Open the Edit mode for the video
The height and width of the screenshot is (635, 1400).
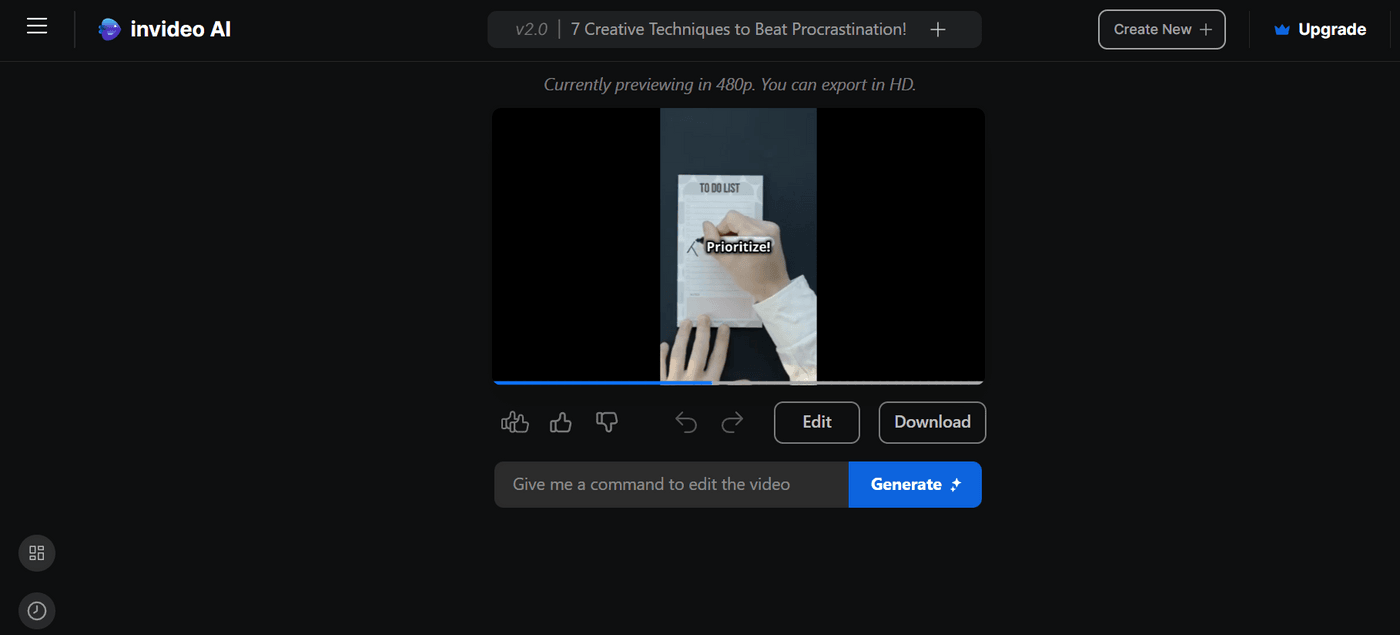[x=816, y=422]
